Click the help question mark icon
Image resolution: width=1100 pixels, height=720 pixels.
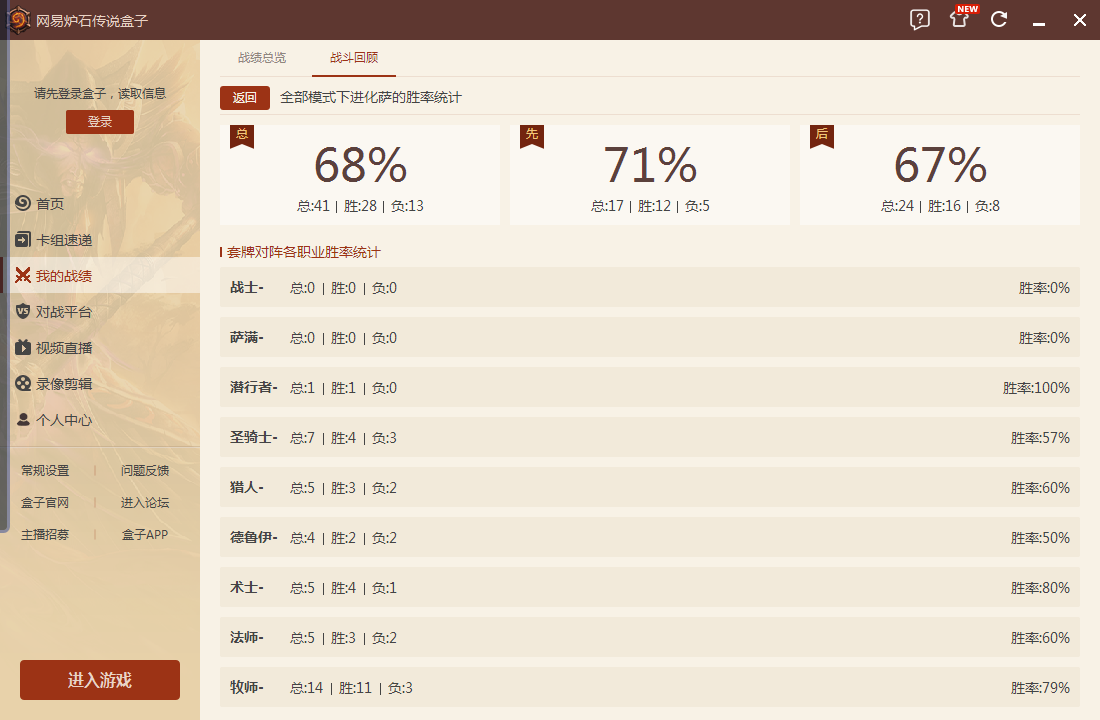920,20
